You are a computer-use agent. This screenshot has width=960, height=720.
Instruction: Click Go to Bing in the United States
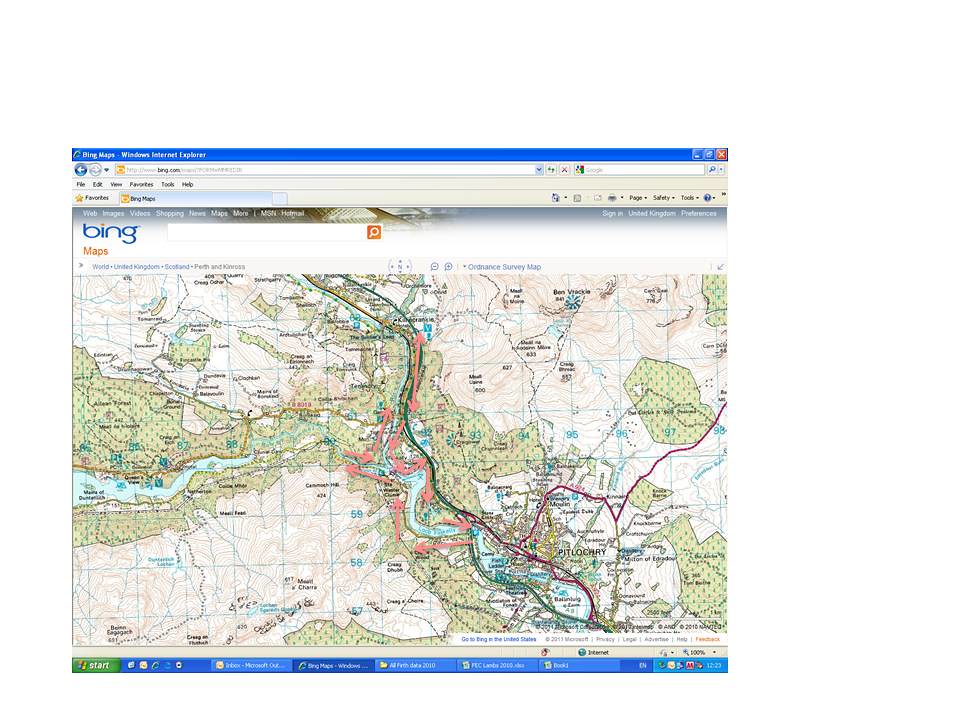(498, 639)
